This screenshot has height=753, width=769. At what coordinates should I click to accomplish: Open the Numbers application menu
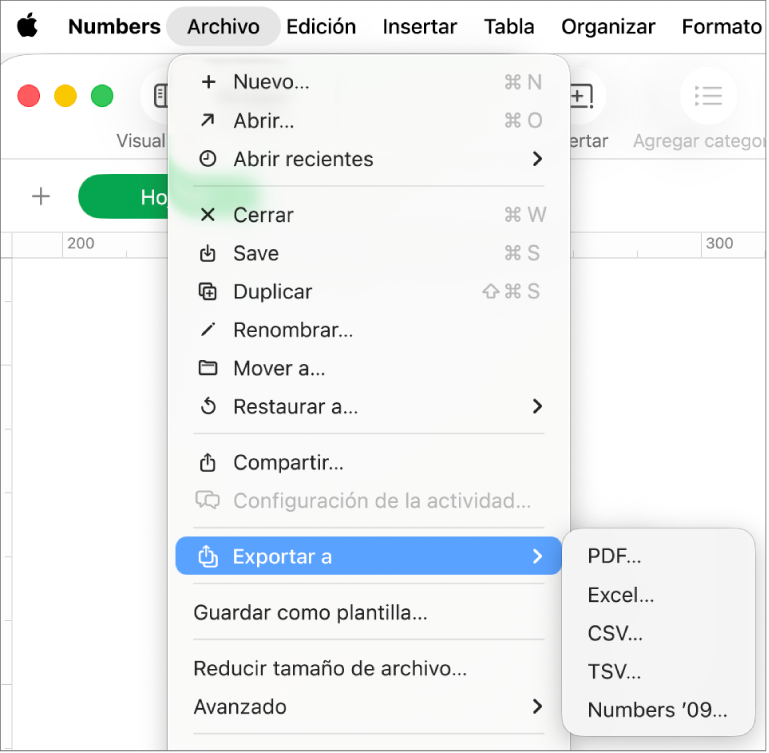click(x=114, y=26)
